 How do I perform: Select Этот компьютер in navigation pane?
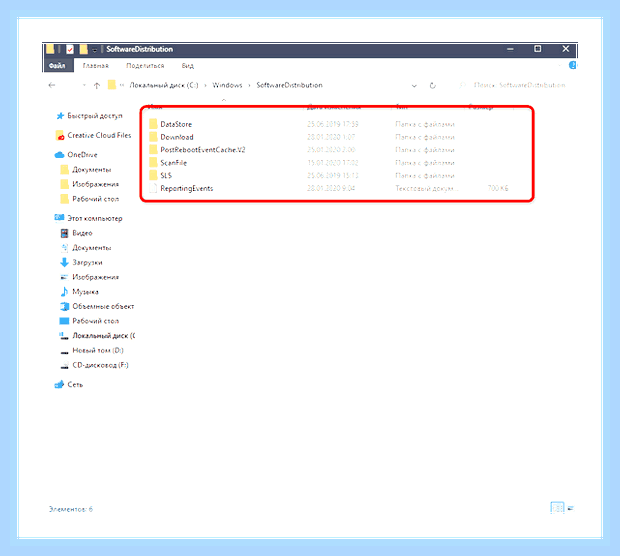pos(95,218)
